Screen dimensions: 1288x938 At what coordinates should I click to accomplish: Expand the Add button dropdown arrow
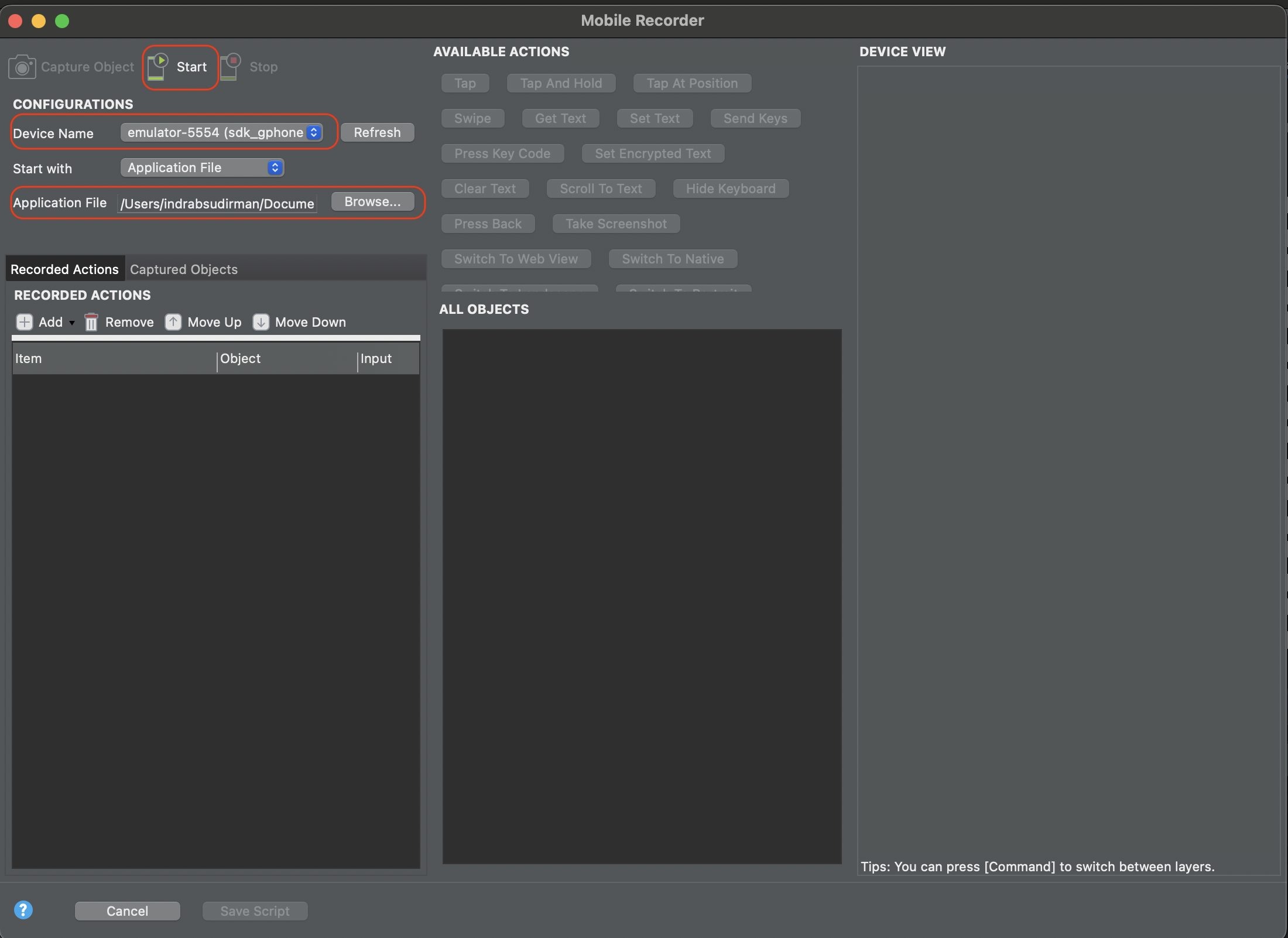(72, 323)
